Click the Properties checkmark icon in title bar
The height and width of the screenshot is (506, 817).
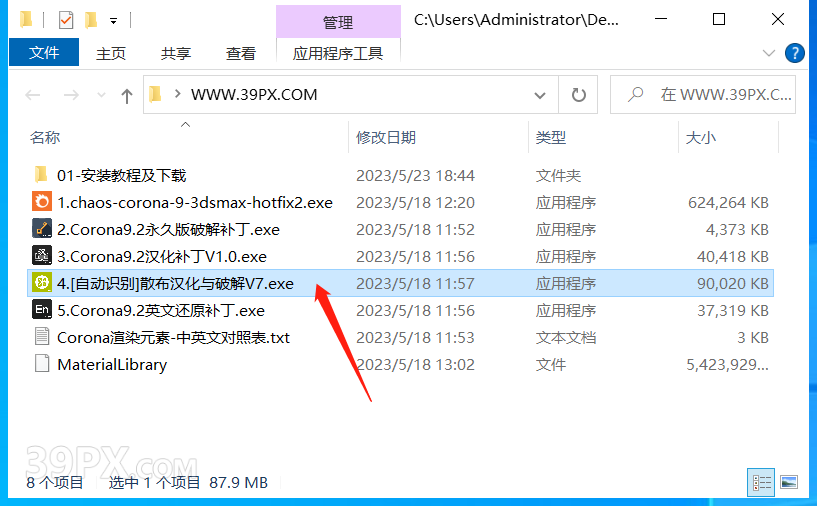66,20
